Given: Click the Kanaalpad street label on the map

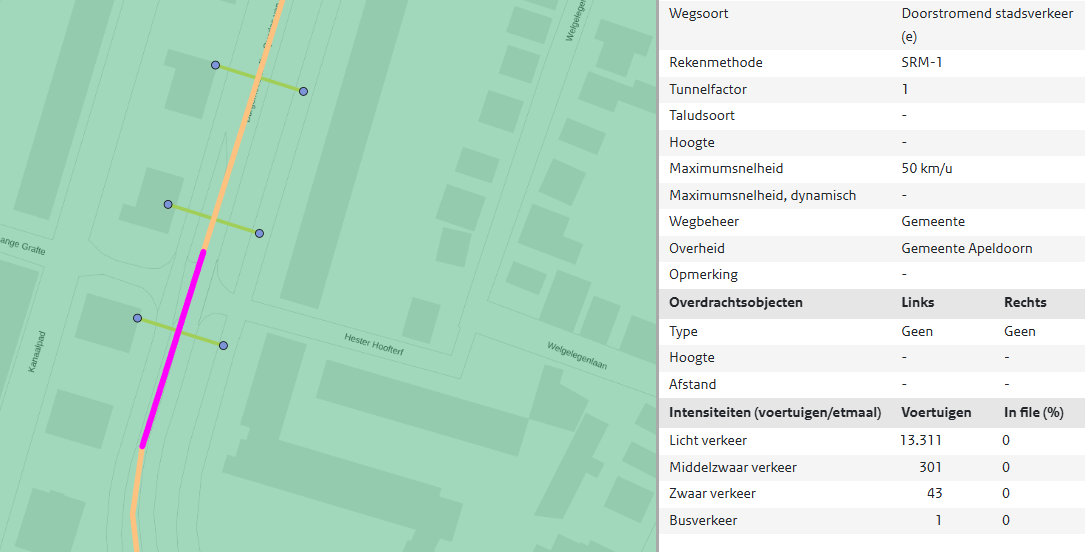Looking at the screenshot, I should coord(37,352).
